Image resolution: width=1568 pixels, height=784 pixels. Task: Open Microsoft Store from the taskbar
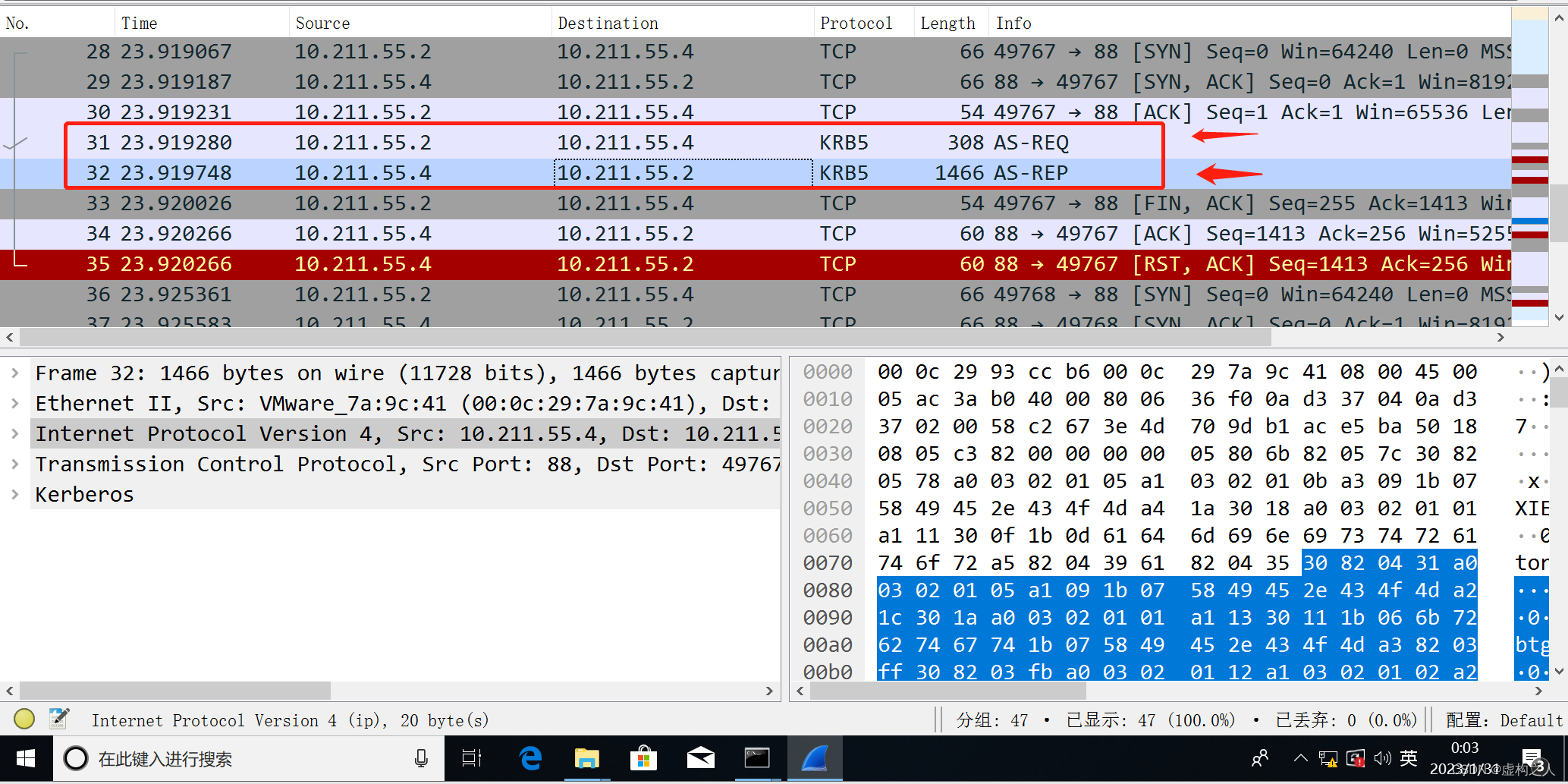[x=644, y=758]
